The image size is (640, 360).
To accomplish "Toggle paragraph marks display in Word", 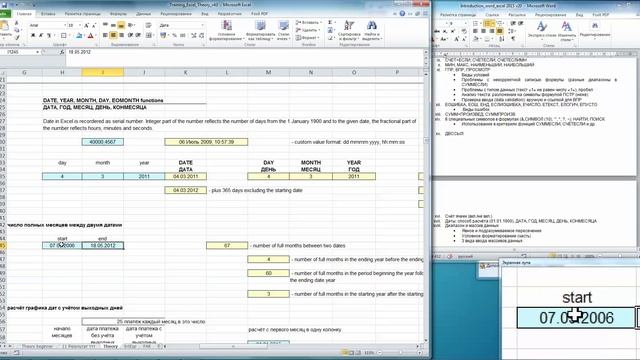I will [513, 38].
